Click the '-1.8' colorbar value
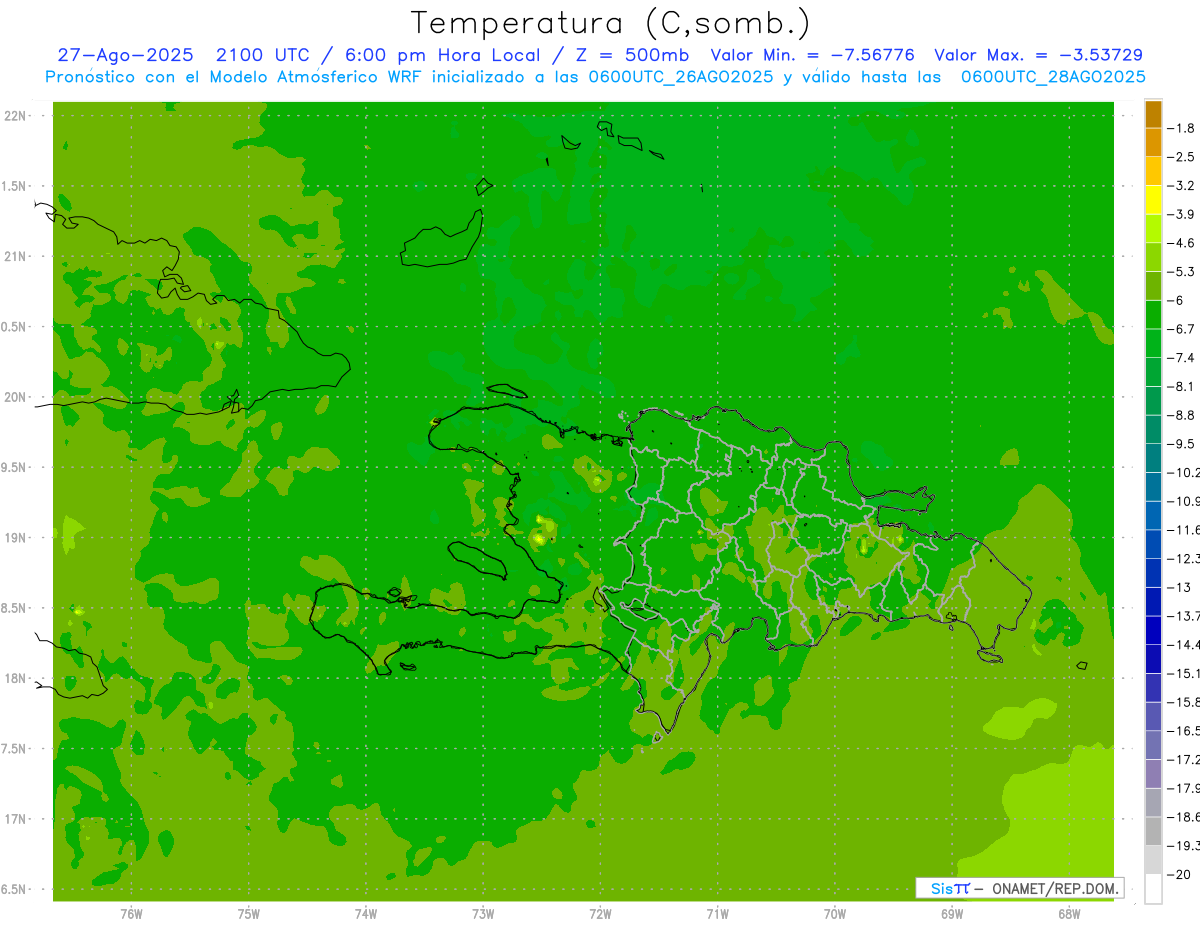This screenshot has height=927, width=1200. click(1181, 128)
